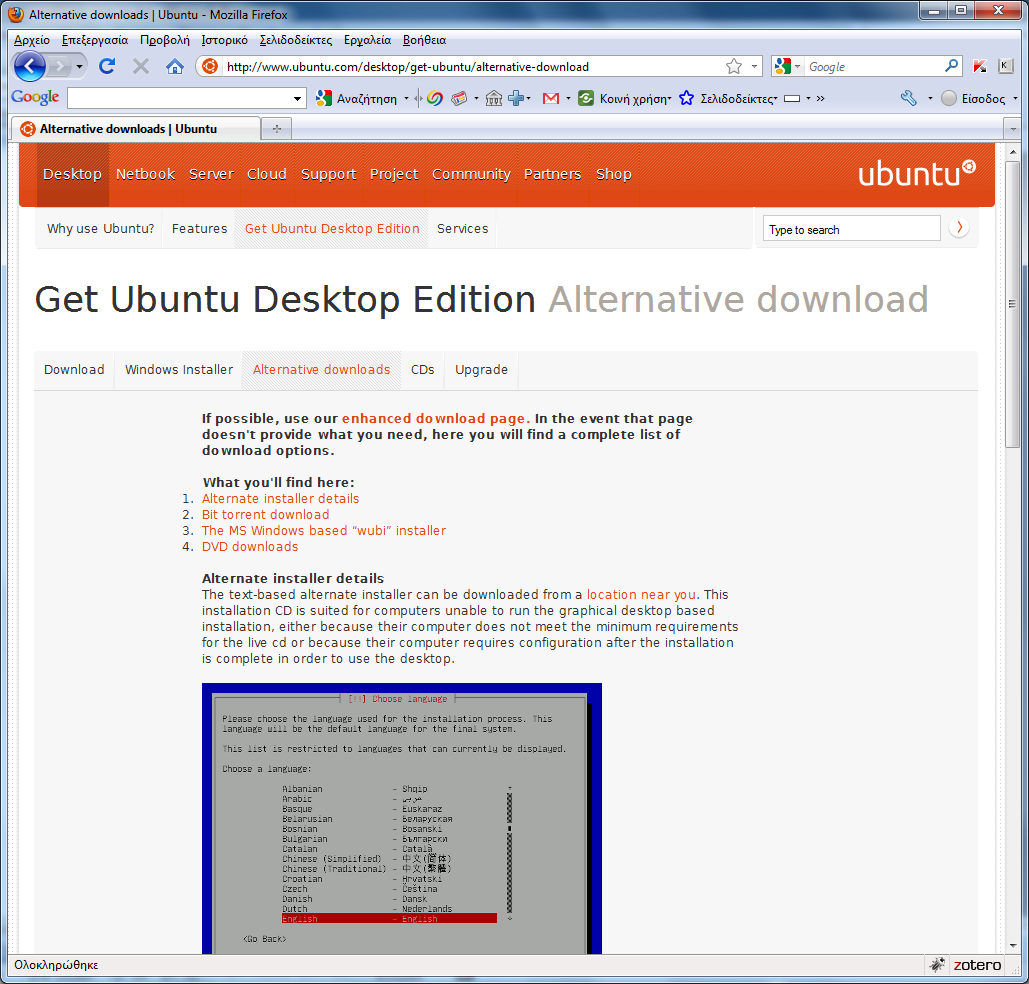The image size is (1029, 984).
Task: Submit site search with arrow button
Action: (959, 228)
